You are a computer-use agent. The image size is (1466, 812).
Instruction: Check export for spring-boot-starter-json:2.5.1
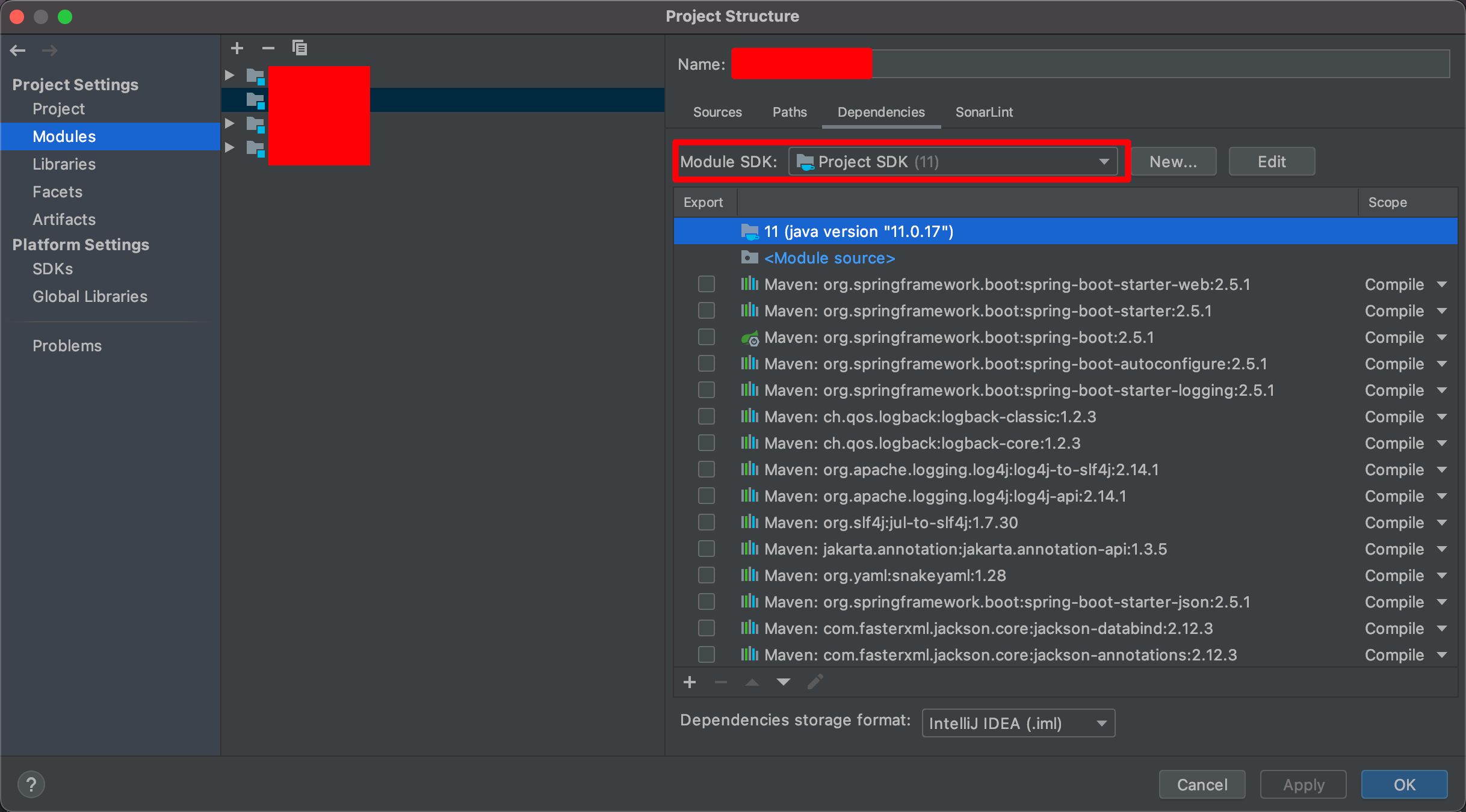pos(707,601)
